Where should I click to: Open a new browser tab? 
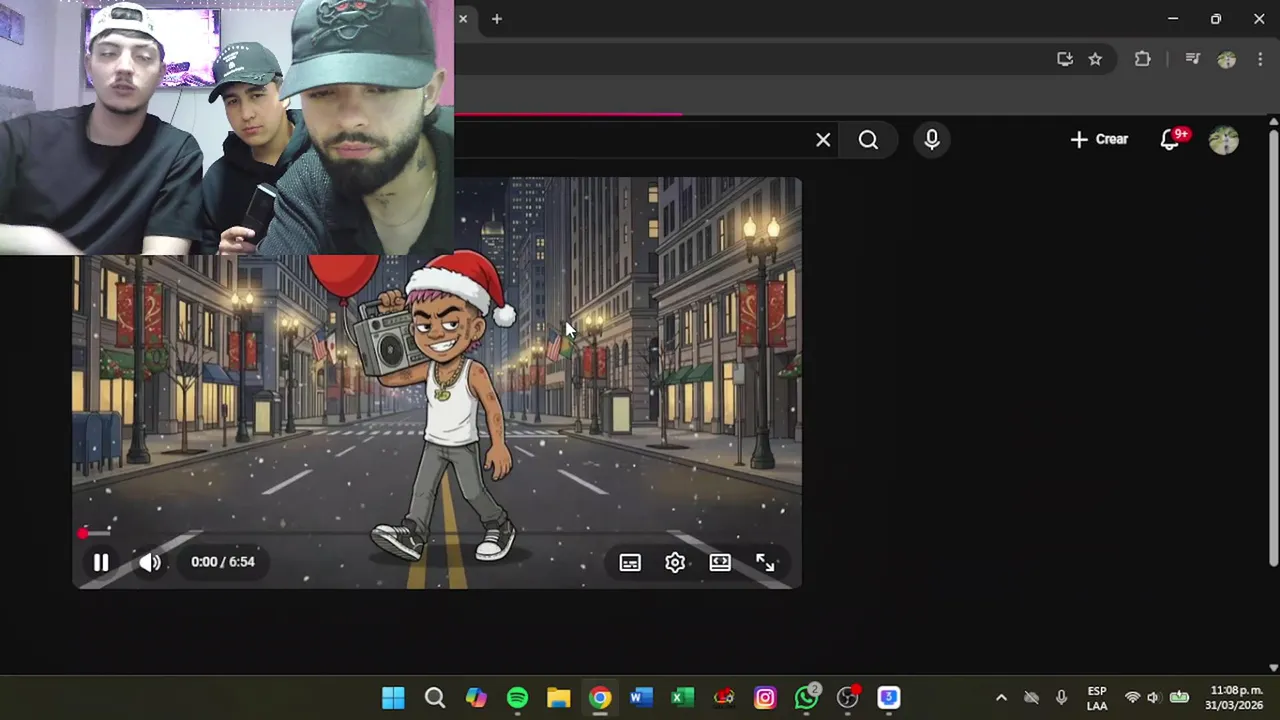[x=497, y=19]
